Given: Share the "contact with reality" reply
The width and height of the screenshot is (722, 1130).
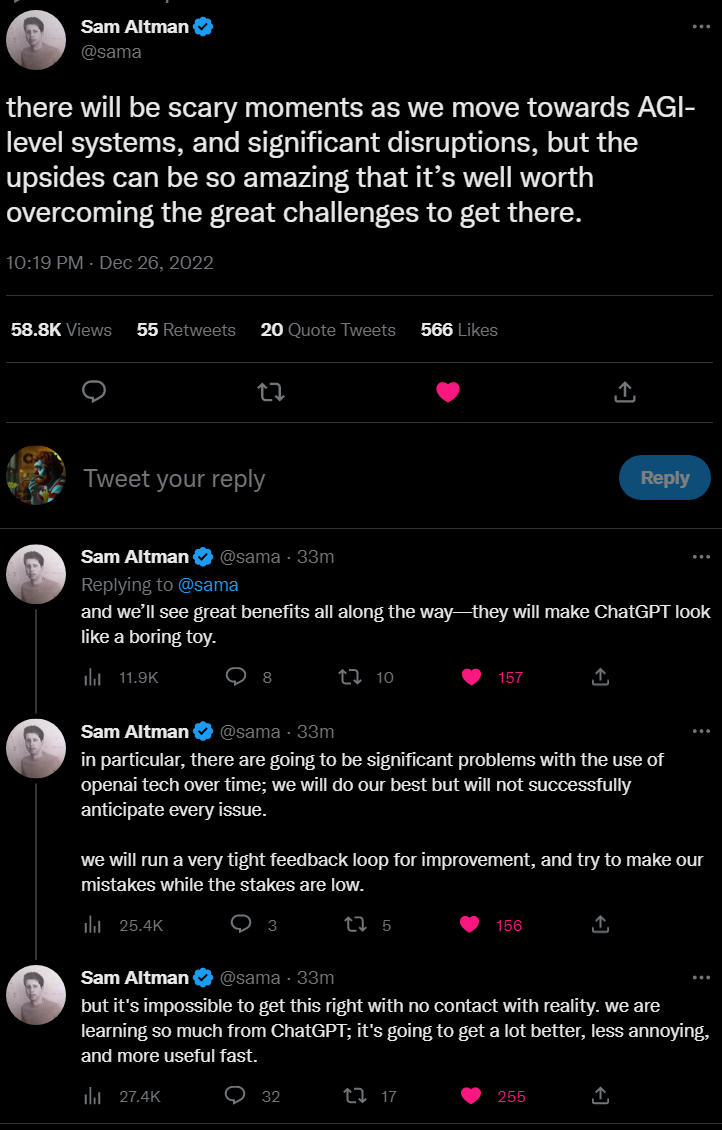Looking at the screenshot, I should pos(600,1096).
